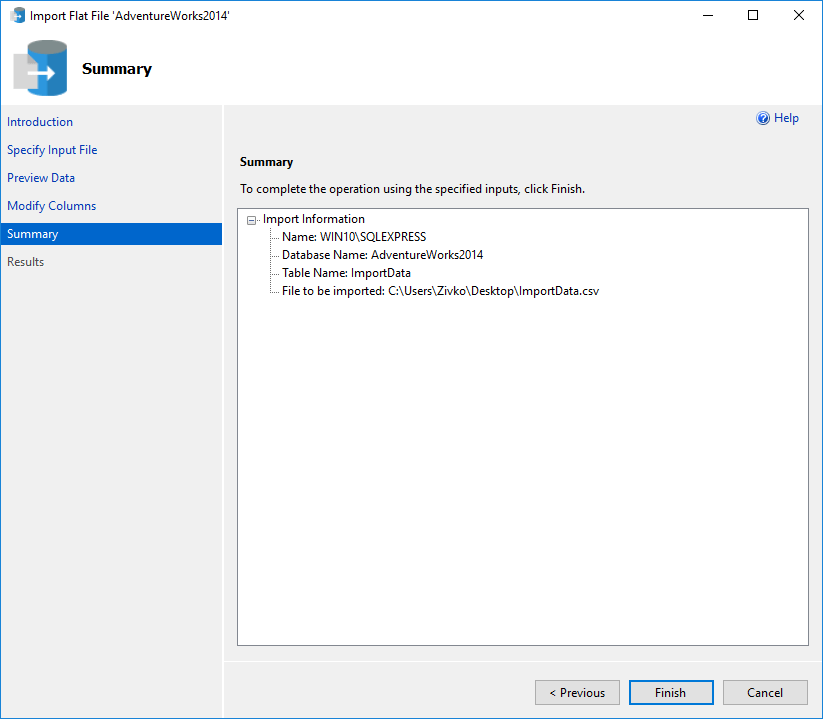Switch to the Specify Input File step

click(x=52, y=149)
